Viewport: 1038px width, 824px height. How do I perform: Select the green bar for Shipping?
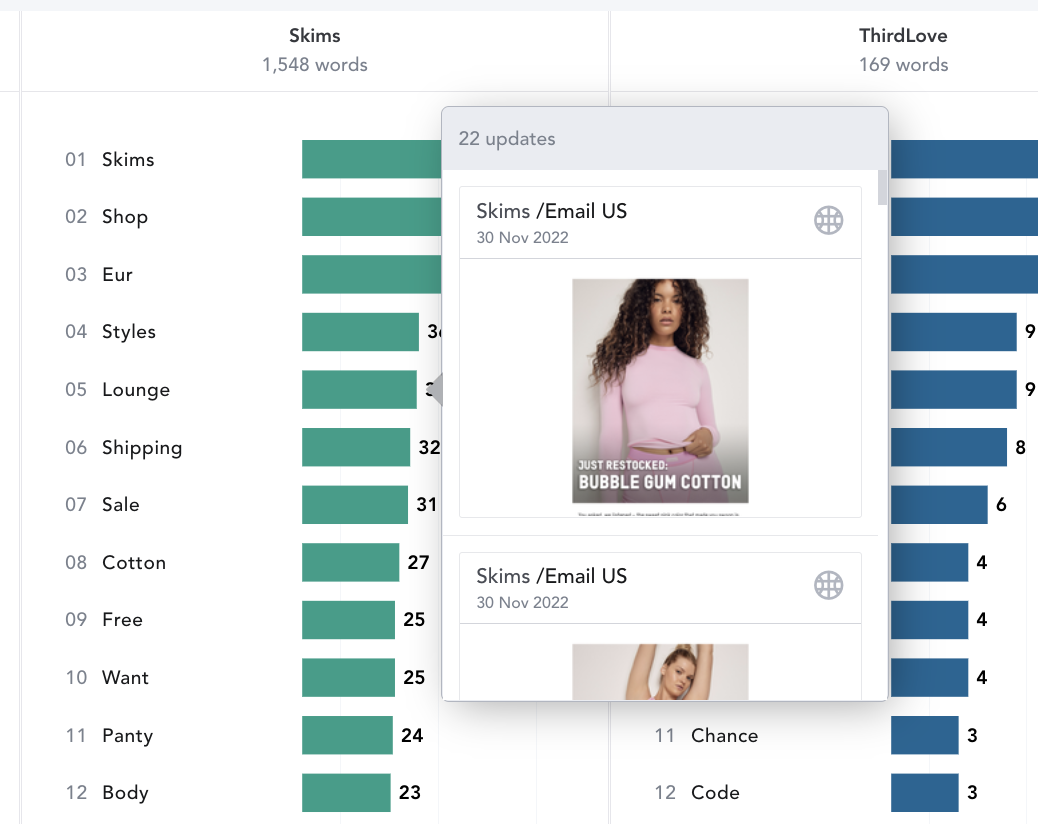click(356, 447)
